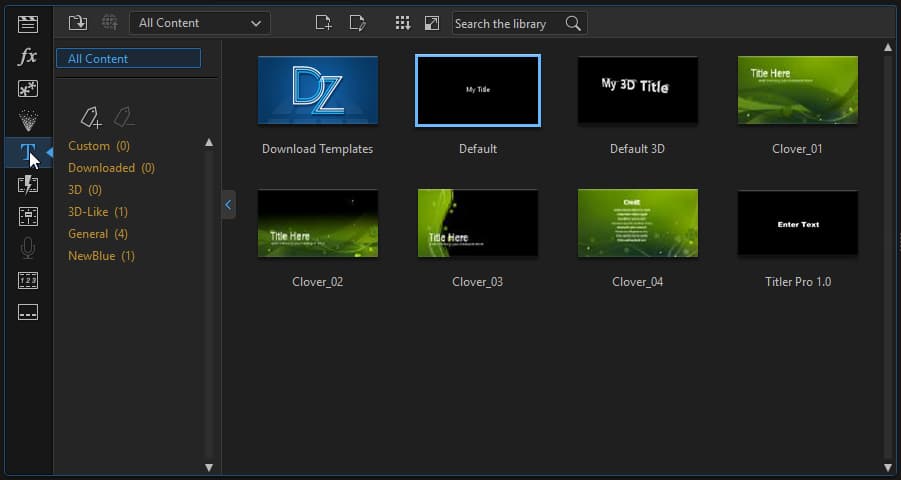Open the Media Room icon
Viewport: 901px width, 480px height.
(x=28, y=24)
